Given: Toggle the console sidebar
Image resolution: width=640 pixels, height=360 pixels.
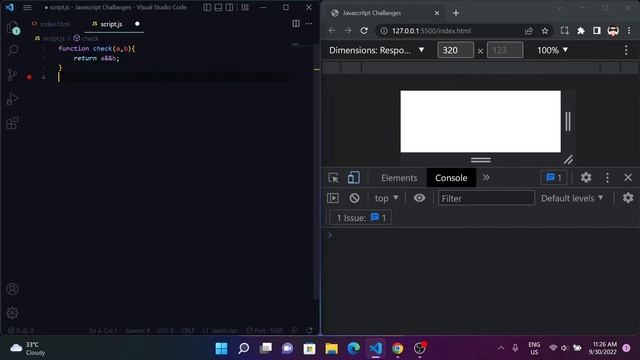Looking at the screenshot, I should point(333,198).
